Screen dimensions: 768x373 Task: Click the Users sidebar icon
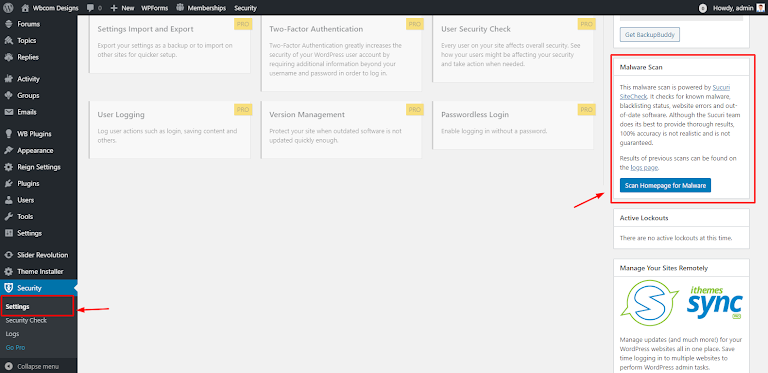pos(8,200)
